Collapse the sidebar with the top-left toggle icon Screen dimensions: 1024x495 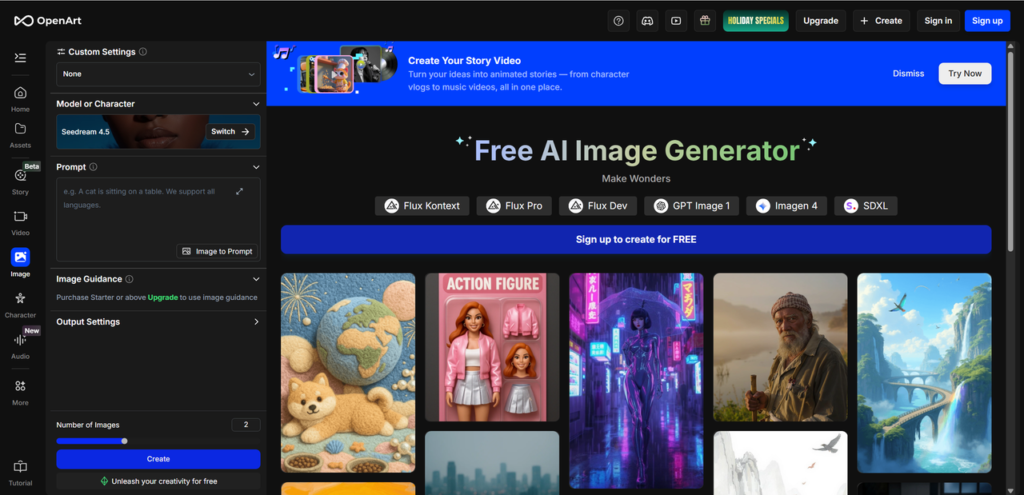[x=20, y=58]
